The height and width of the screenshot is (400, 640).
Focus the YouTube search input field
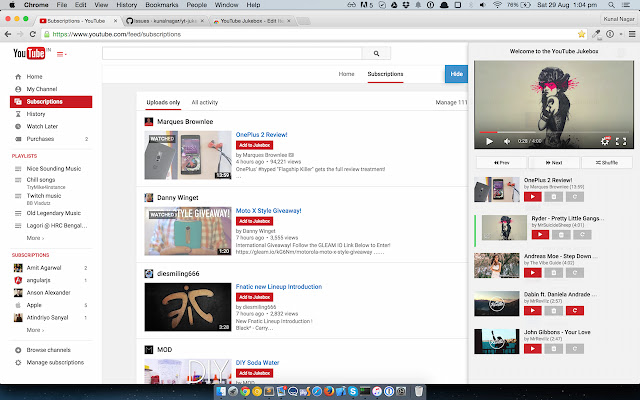click(232, 53)
